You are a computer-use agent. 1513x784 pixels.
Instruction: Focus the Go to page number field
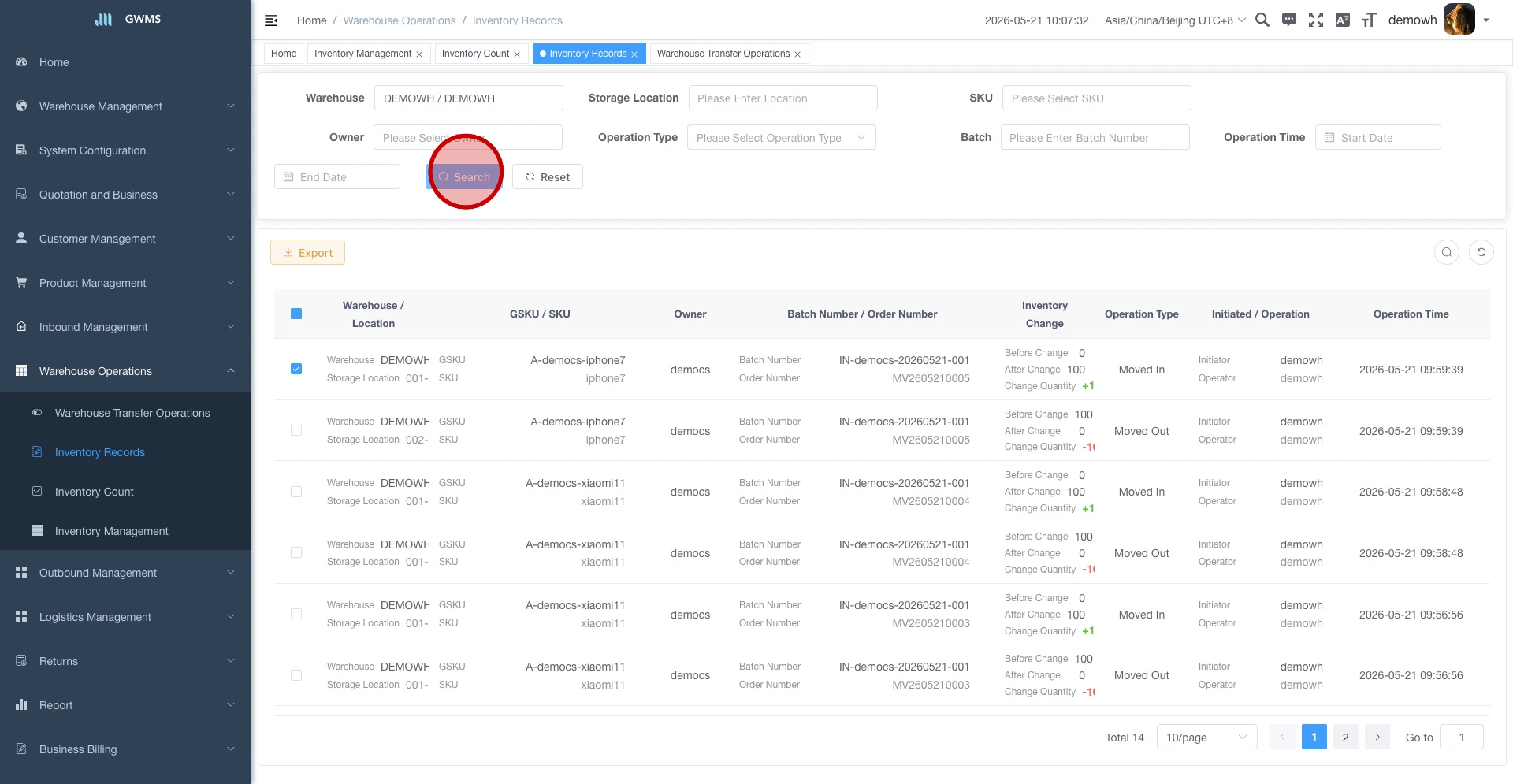1462,738
